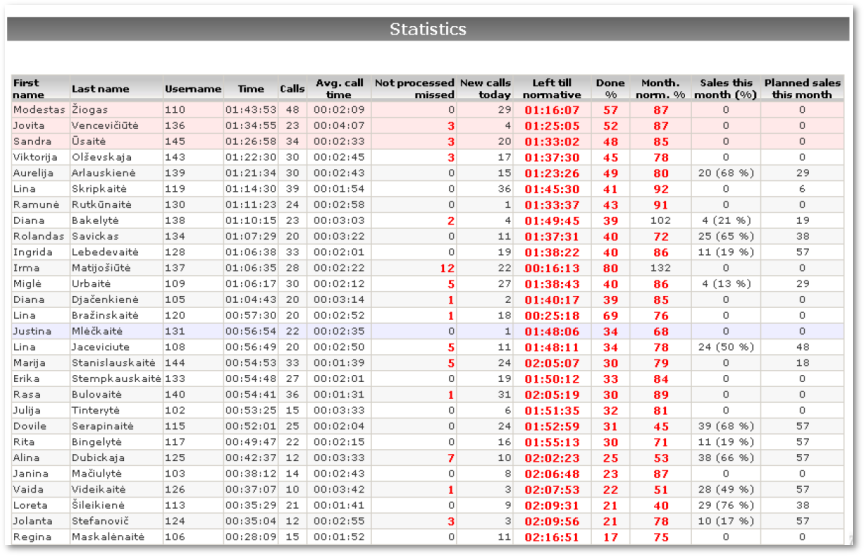Screen dimensions: 864x556
Task: Click Irma Matijošiūtė's missed count of 12
Action: tap(447, 268)
